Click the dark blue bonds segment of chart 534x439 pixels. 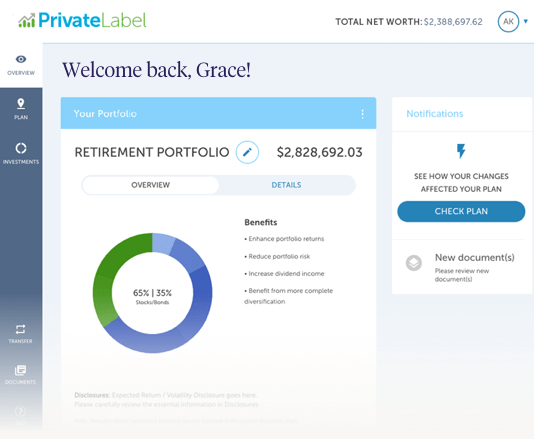point(201,293)
